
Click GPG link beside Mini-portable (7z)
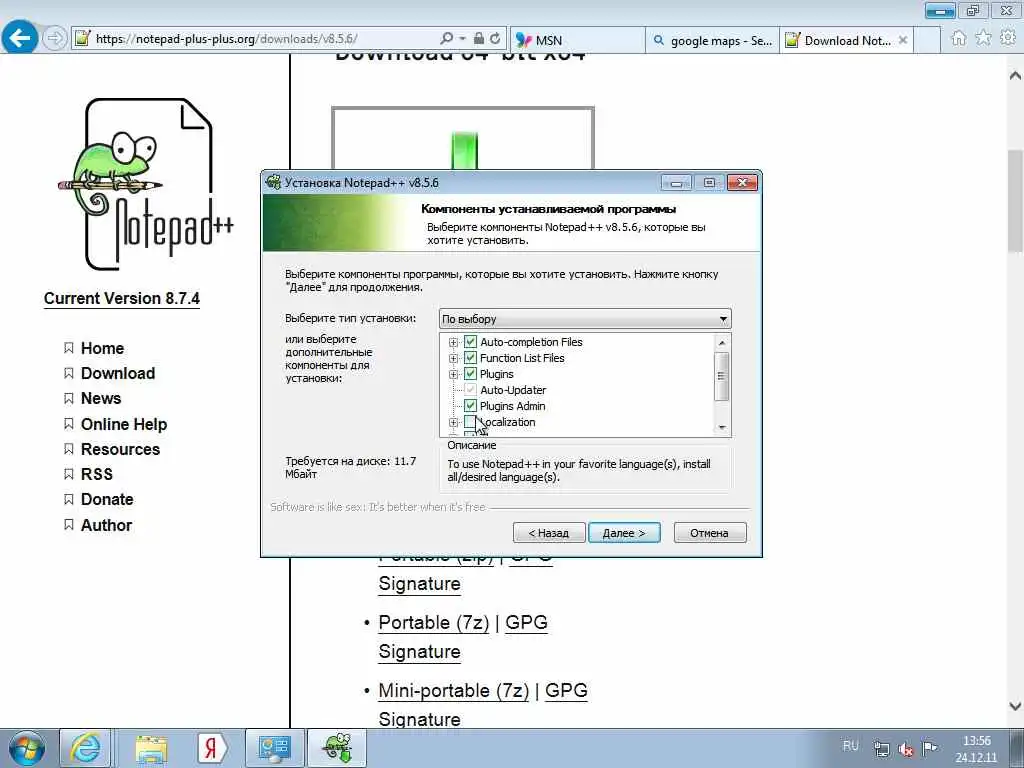566,690
